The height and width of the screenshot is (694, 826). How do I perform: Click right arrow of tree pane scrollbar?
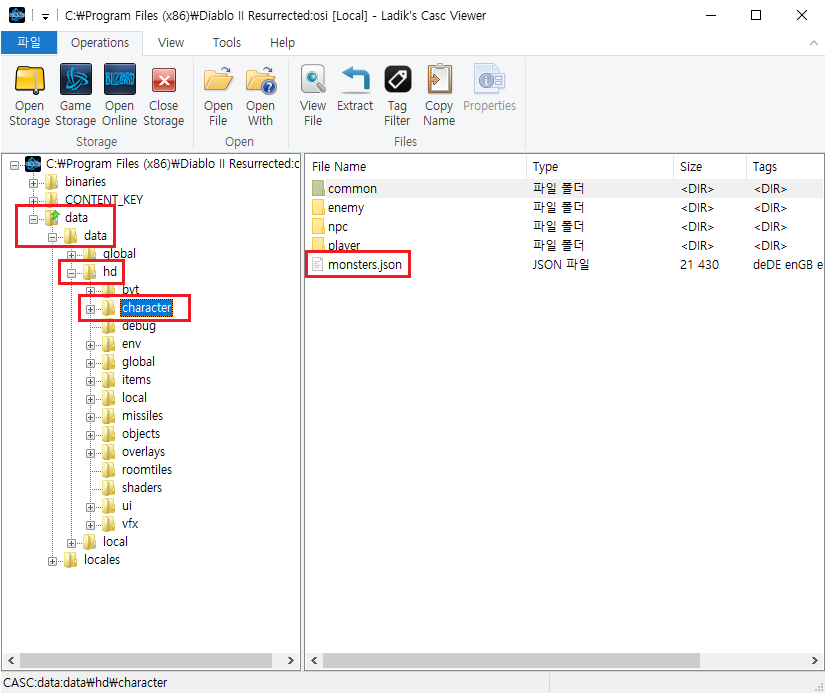point(290,660)
